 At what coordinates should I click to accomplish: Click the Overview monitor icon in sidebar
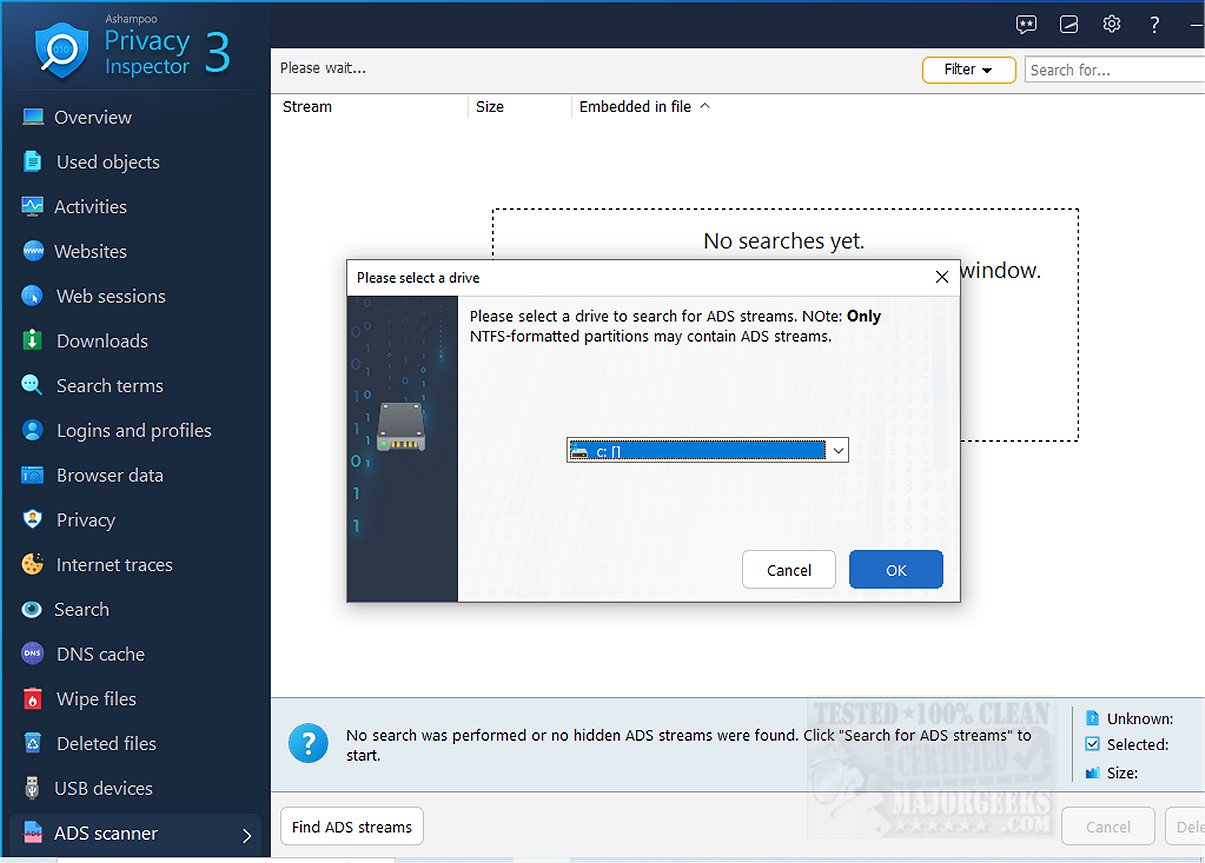pos(33,117)
